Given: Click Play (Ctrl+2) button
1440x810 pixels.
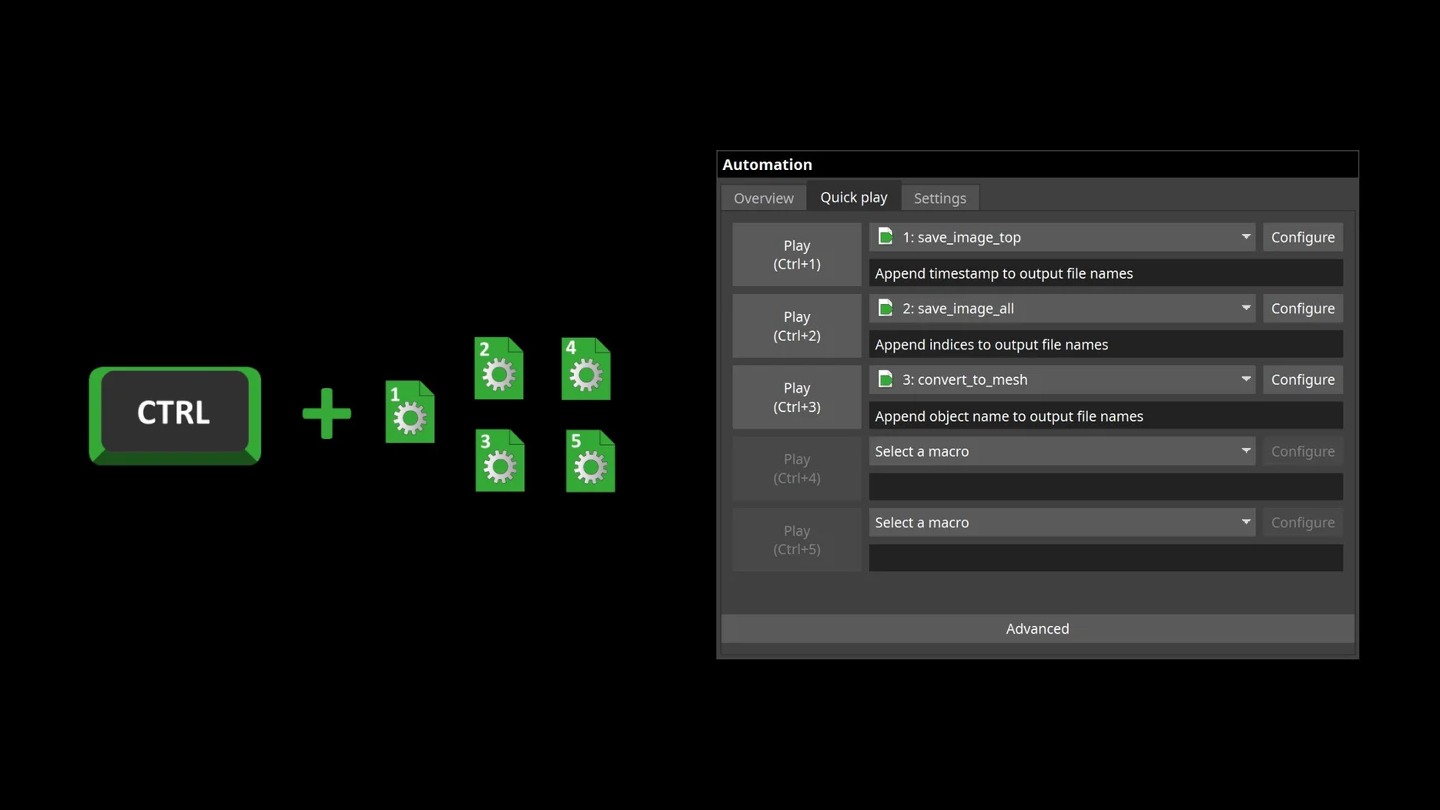Looking at the screenshot, I should click(797, 326).
